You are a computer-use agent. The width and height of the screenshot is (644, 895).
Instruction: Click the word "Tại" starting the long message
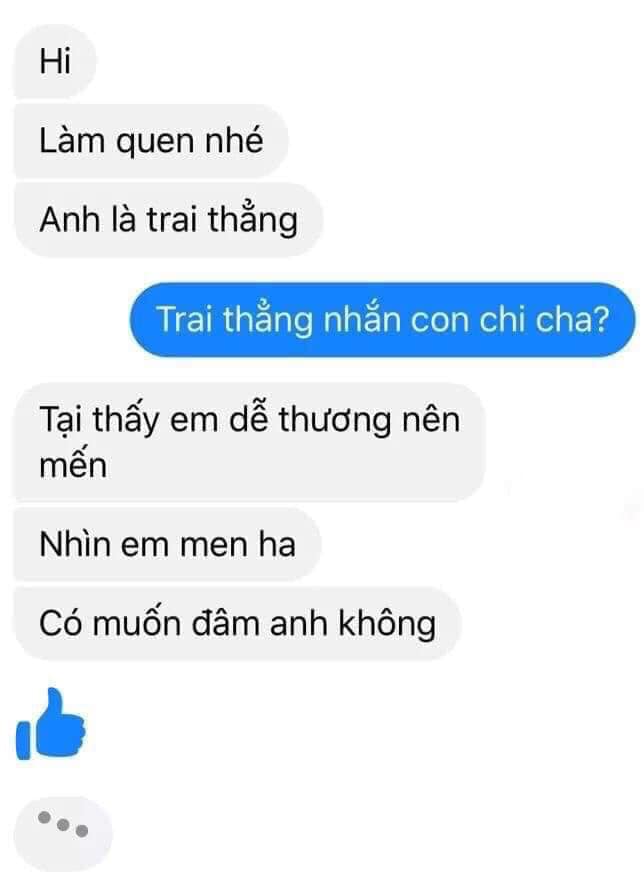tap(61, 421)
